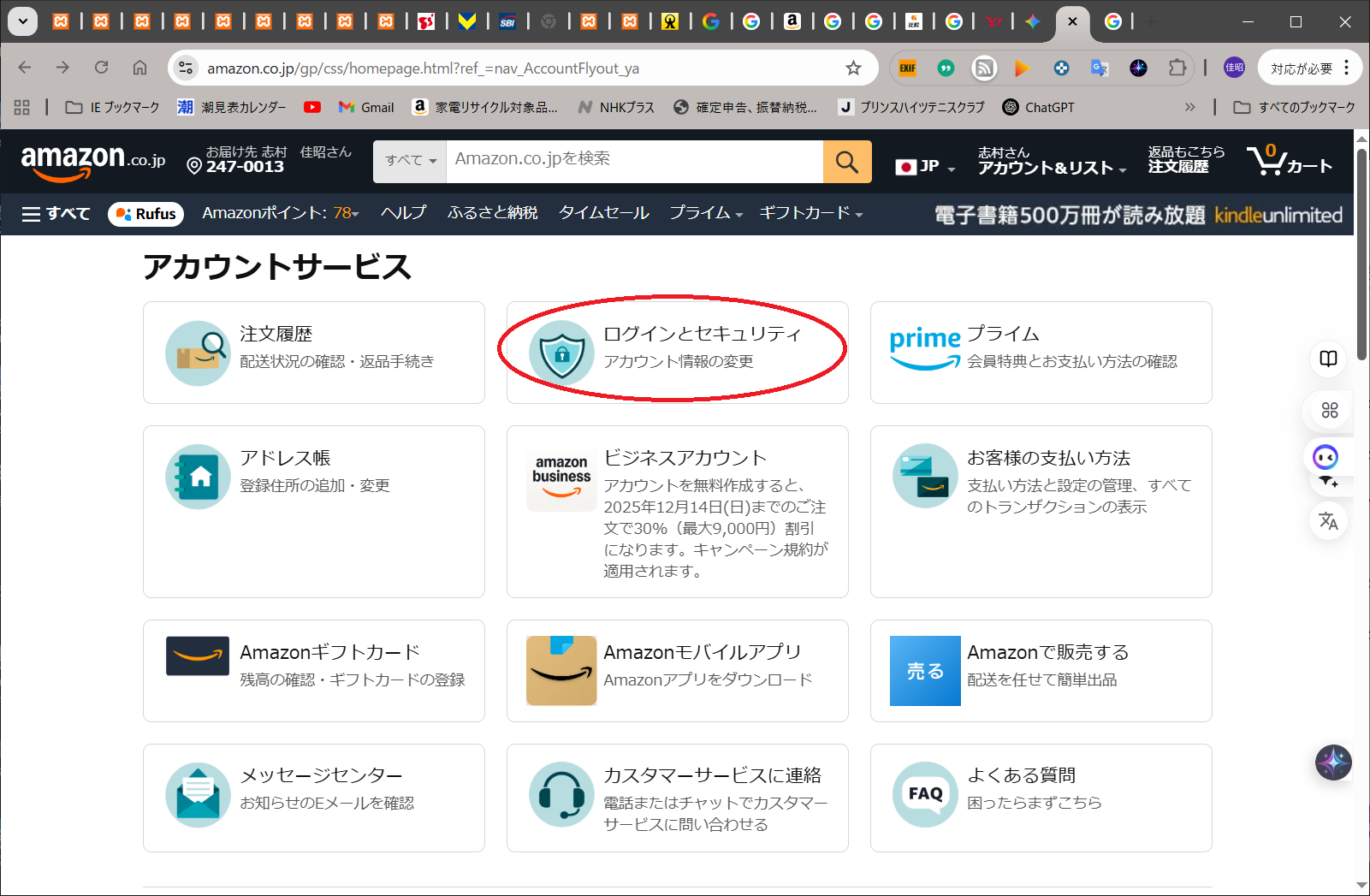Image resolution: width=1370 pixels, height=896 pixels.
Task: Open the shopping cart icon
Action: tap(1289, 162)
